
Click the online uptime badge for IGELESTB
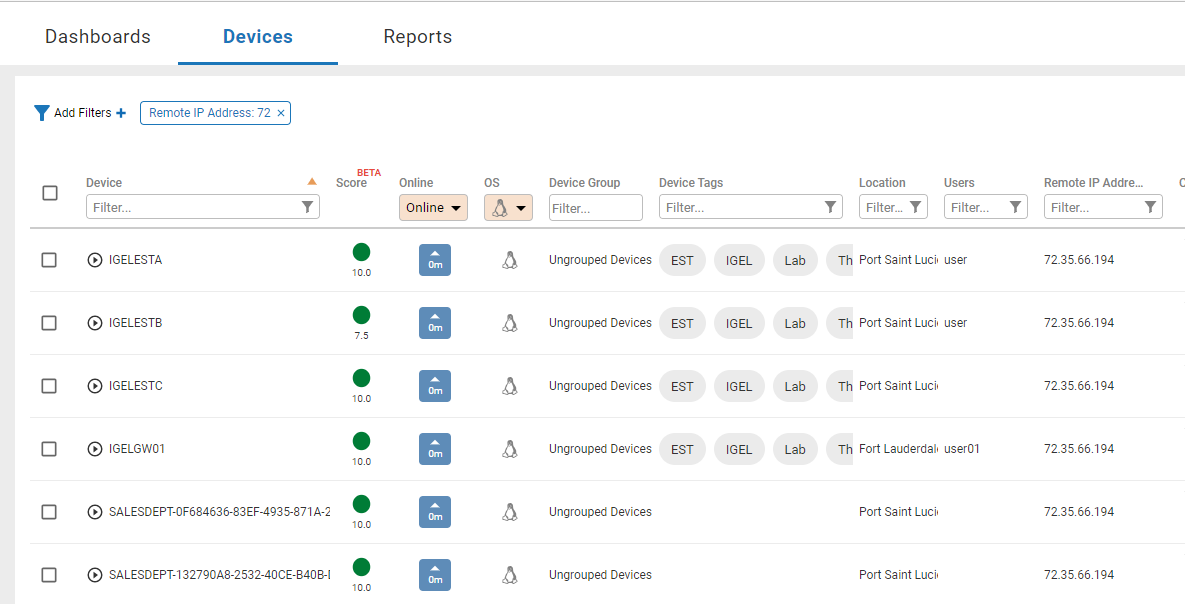[435, 323]
